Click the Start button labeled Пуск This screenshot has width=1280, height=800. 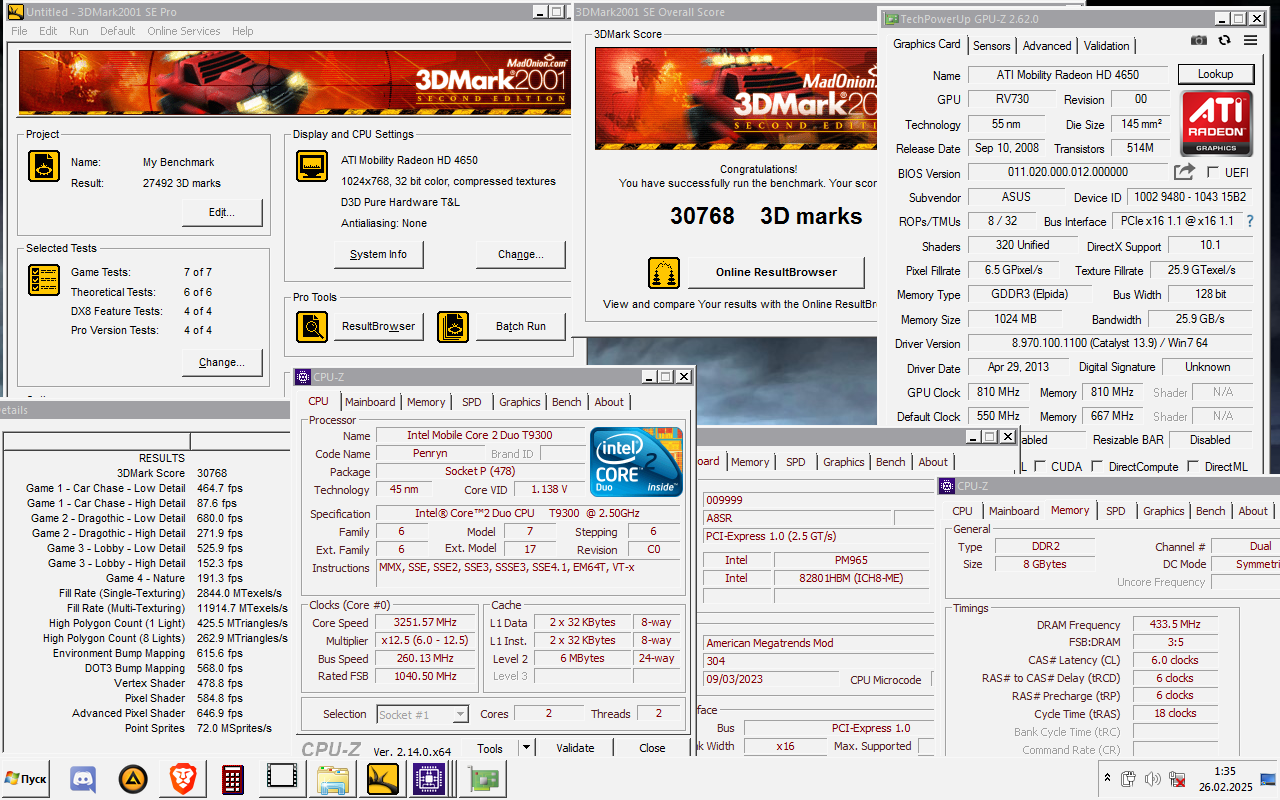[27, 779]
